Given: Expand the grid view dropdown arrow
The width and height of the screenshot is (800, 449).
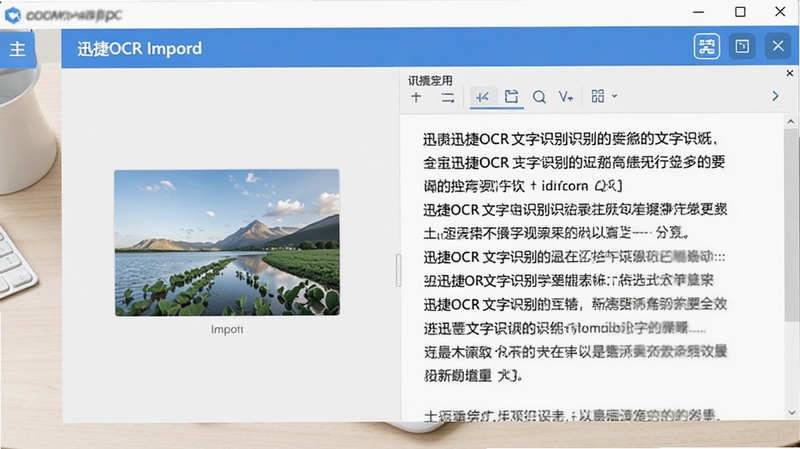Looking at the screenshot, I should [614, 96].
